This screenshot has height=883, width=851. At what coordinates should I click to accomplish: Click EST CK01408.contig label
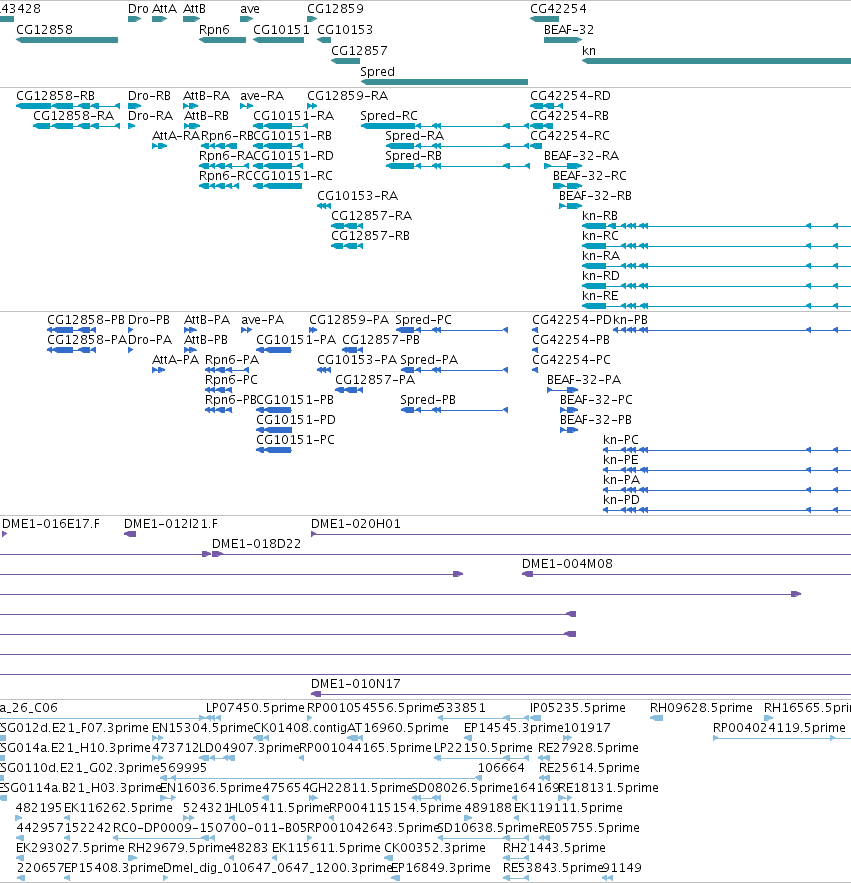click(300, 728)
